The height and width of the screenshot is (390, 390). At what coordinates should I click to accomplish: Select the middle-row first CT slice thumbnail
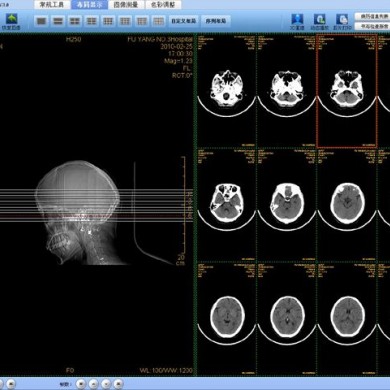(x=227, y=205)
